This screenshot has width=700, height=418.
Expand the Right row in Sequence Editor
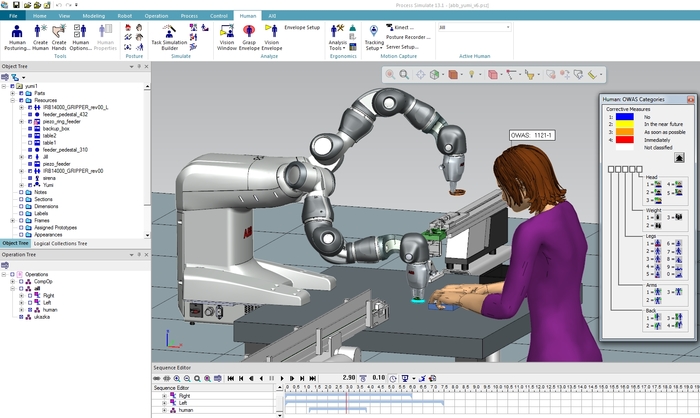click(164, 396)
